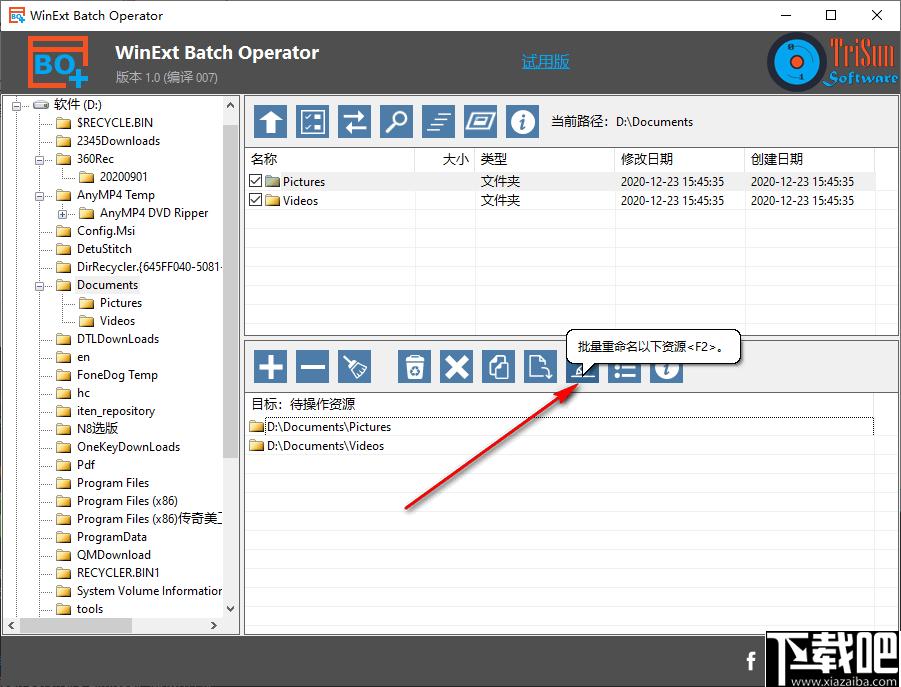This screenshot has width=901, height=687.
Task: Select QMDownload in folder tree
Action: (114, 555)
